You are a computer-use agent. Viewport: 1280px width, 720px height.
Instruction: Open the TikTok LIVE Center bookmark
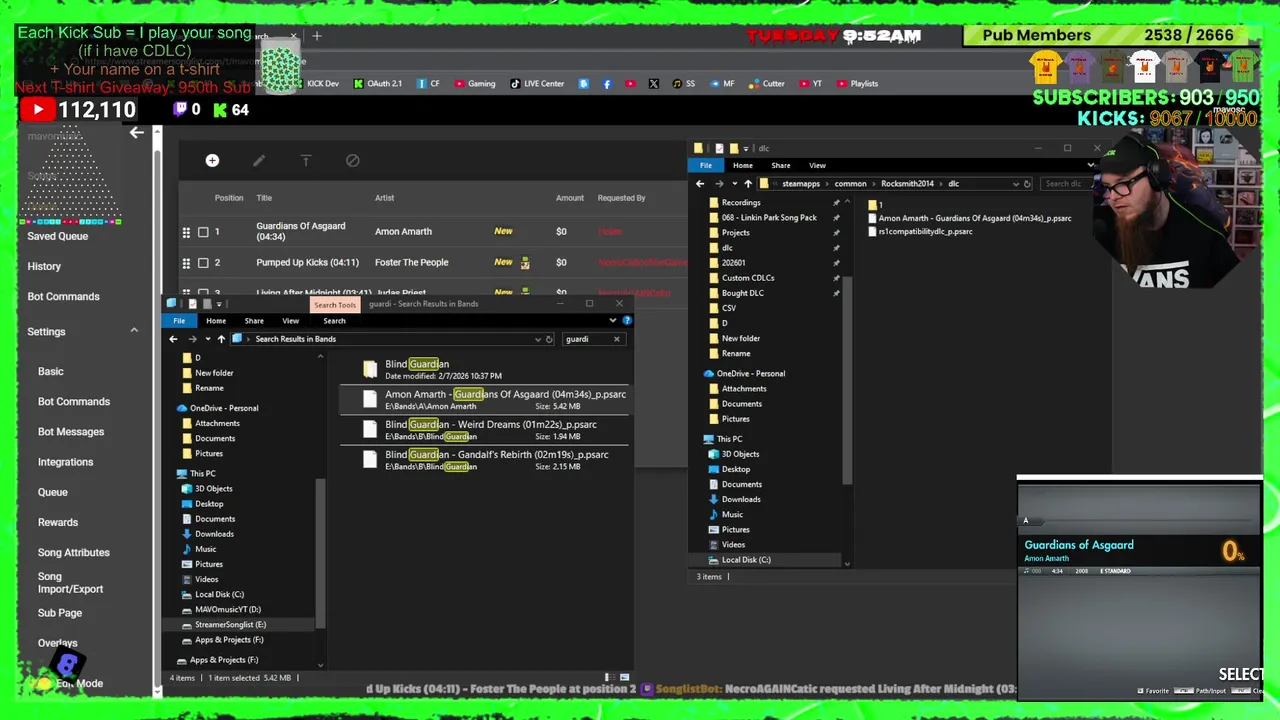click(537, 84)
